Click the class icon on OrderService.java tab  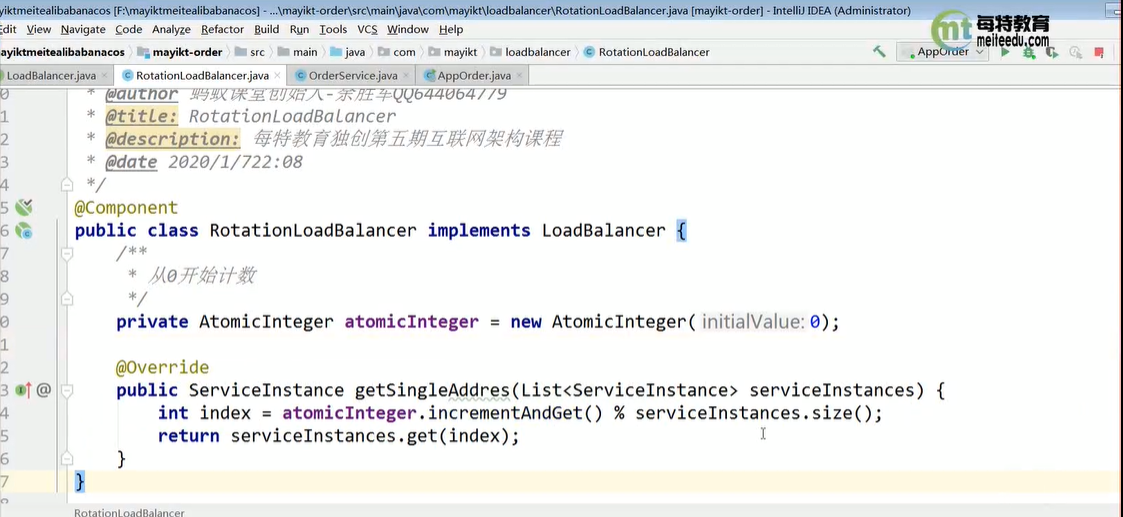pos(302,75)
